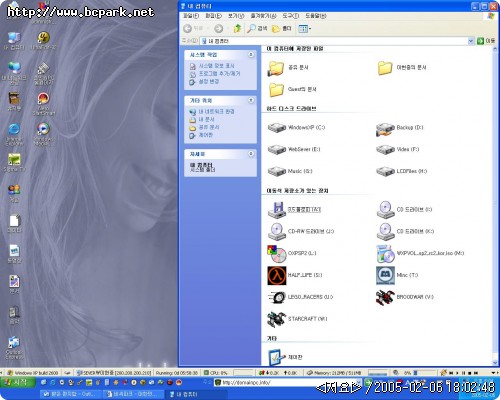Open the Favorites (A) menu
This screenshot has height=400, width=500.
(263, 16)
